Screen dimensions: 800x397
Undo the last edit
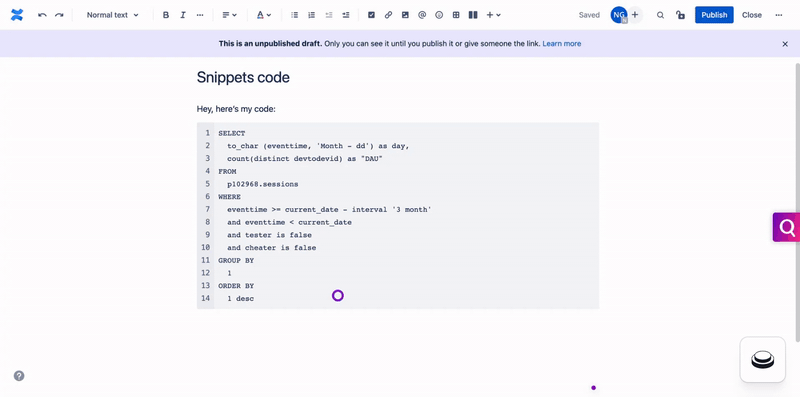42,15
